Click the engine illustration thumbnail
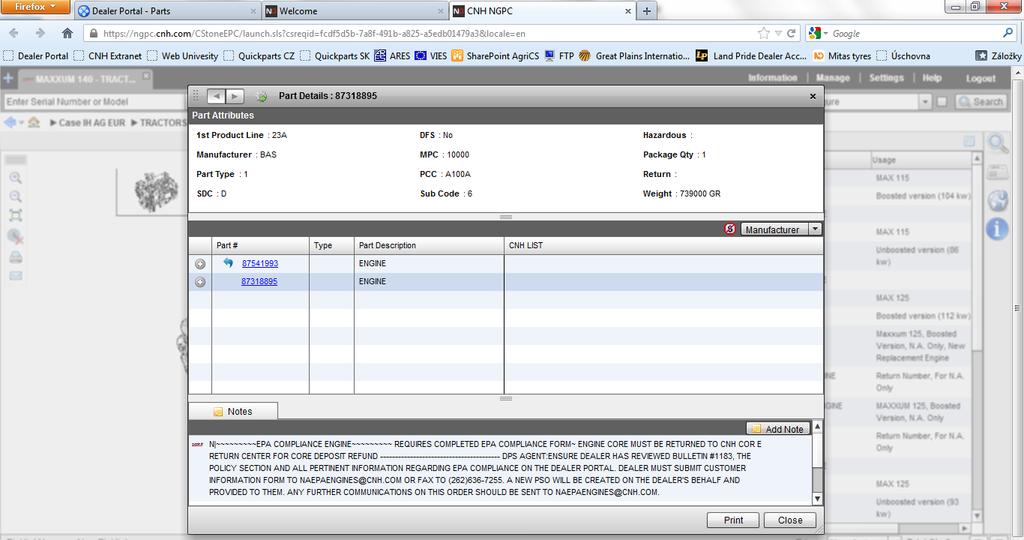 [156, 191]
